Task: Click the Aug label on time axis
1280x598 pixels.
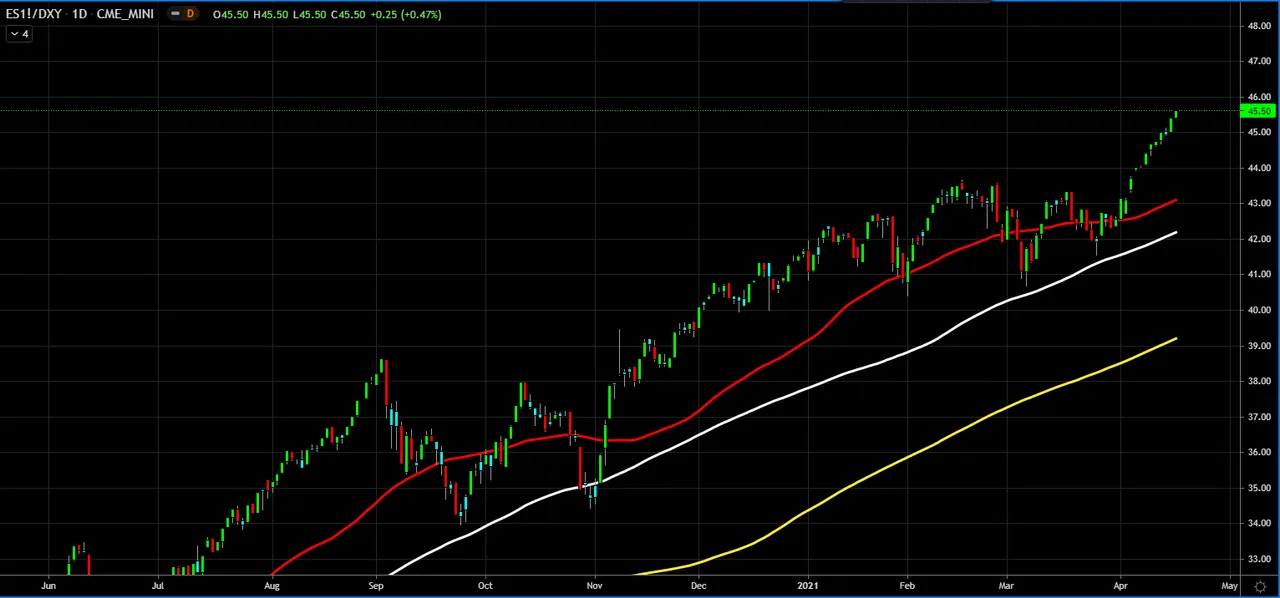Action: [271, 586]
